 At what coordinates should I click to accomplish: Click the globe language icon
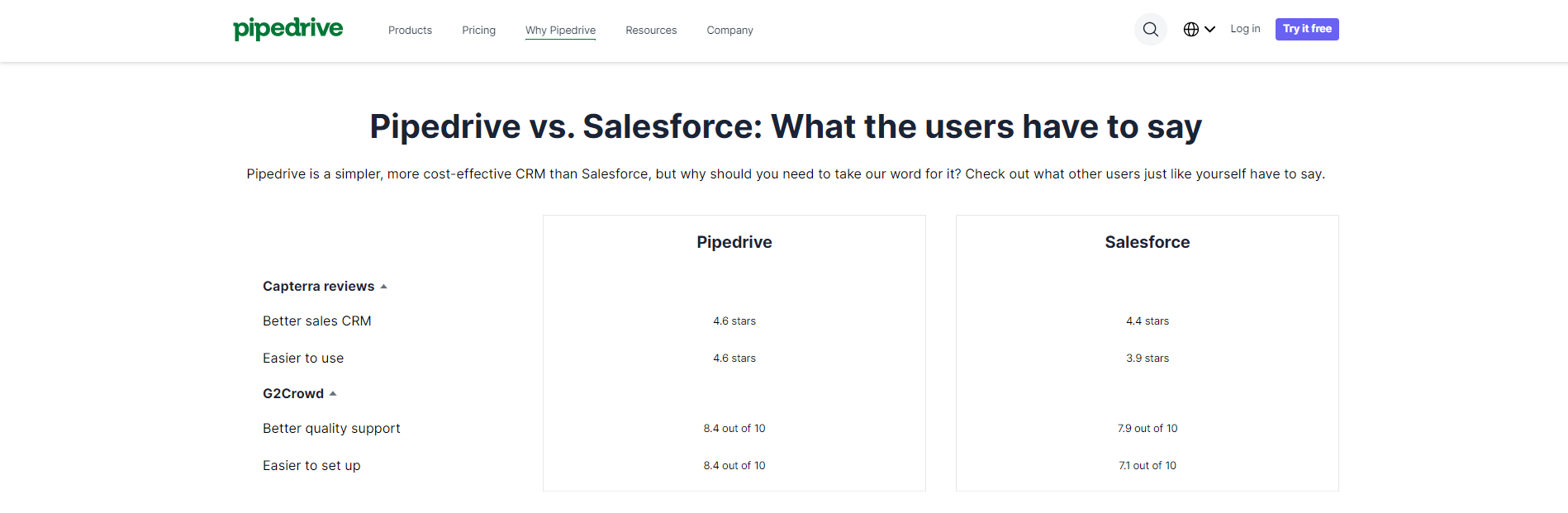tap(1190, 30)
